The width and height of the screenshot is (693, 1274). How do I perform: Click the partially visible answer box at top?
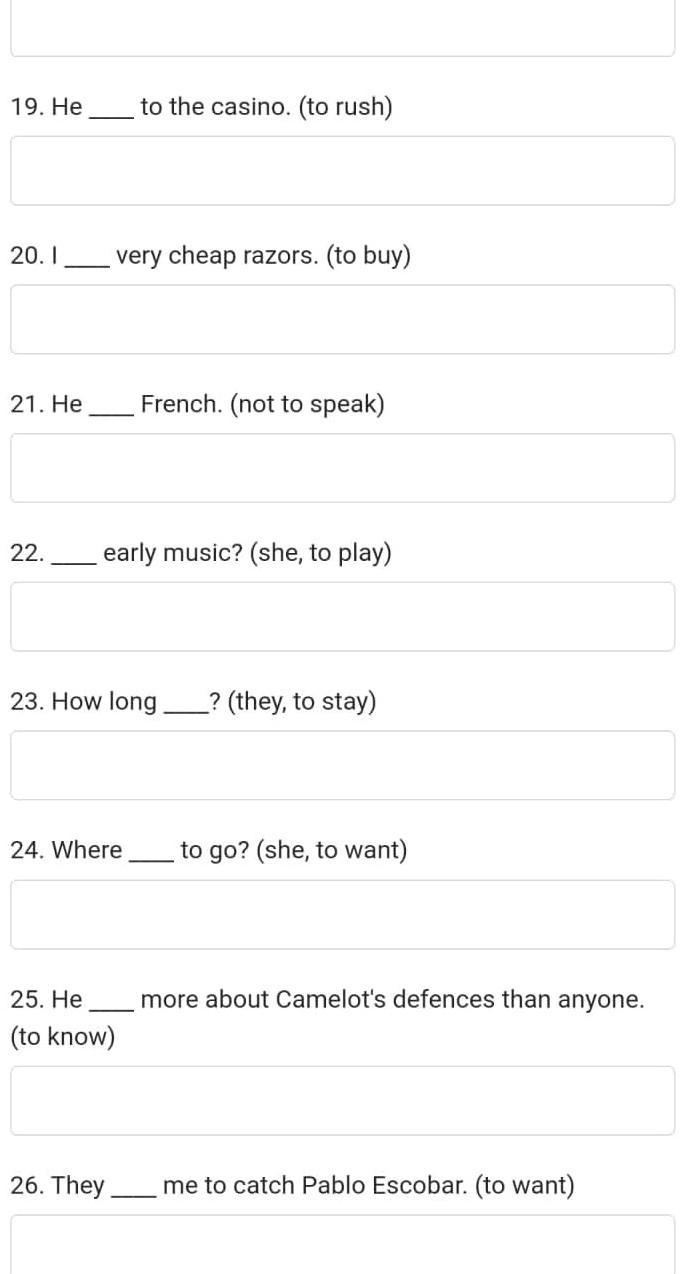pos(342,28)
